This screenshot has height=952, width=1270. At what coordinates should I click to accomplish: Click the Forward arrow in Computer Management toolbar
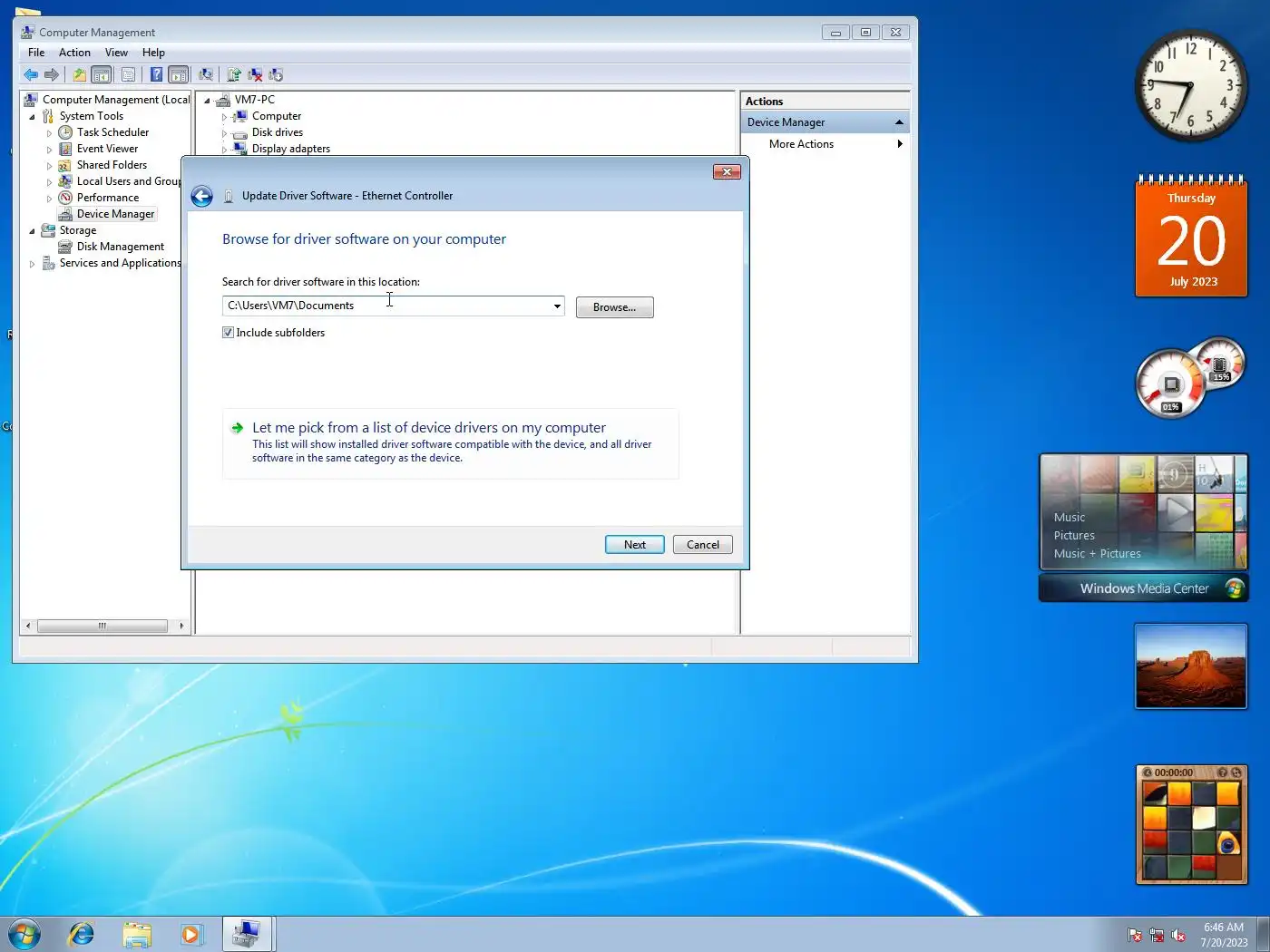coord(52,75)
